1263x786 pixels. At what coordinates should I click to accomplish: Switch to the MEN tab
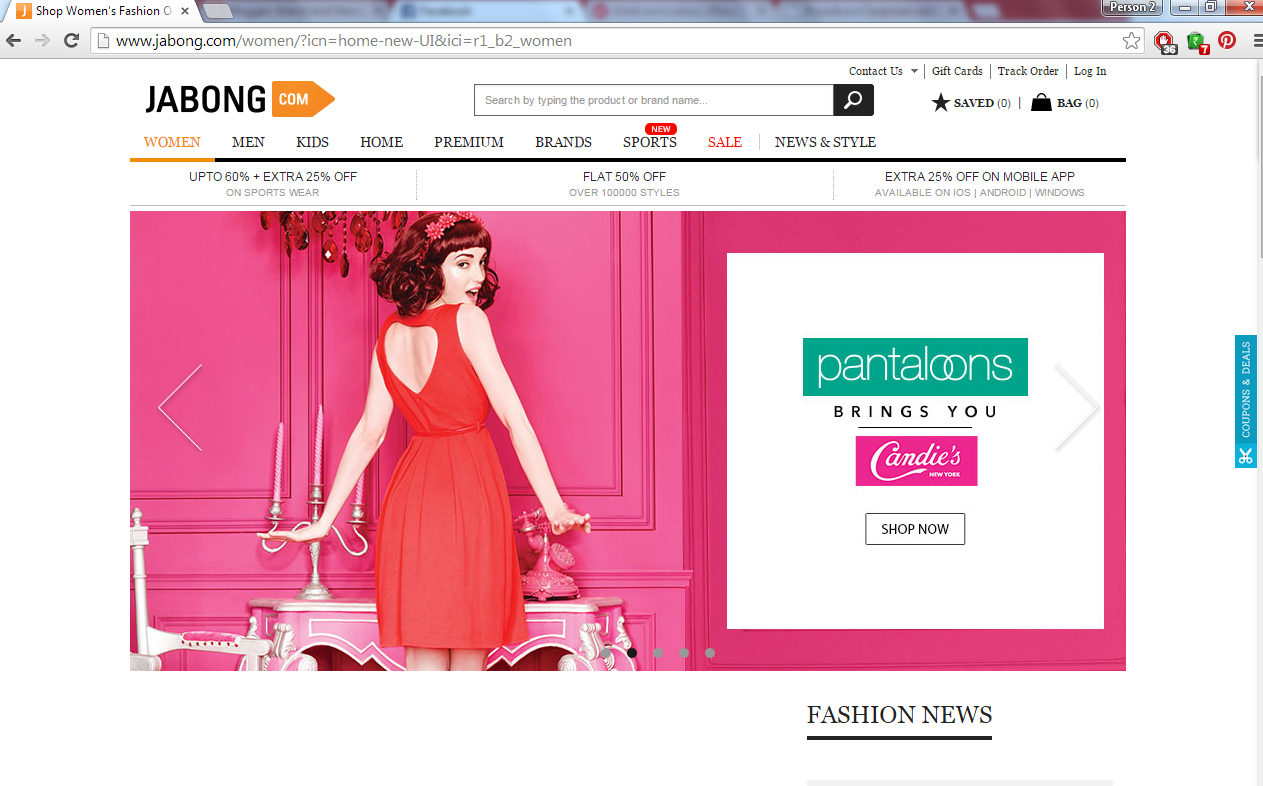point(248,142)
